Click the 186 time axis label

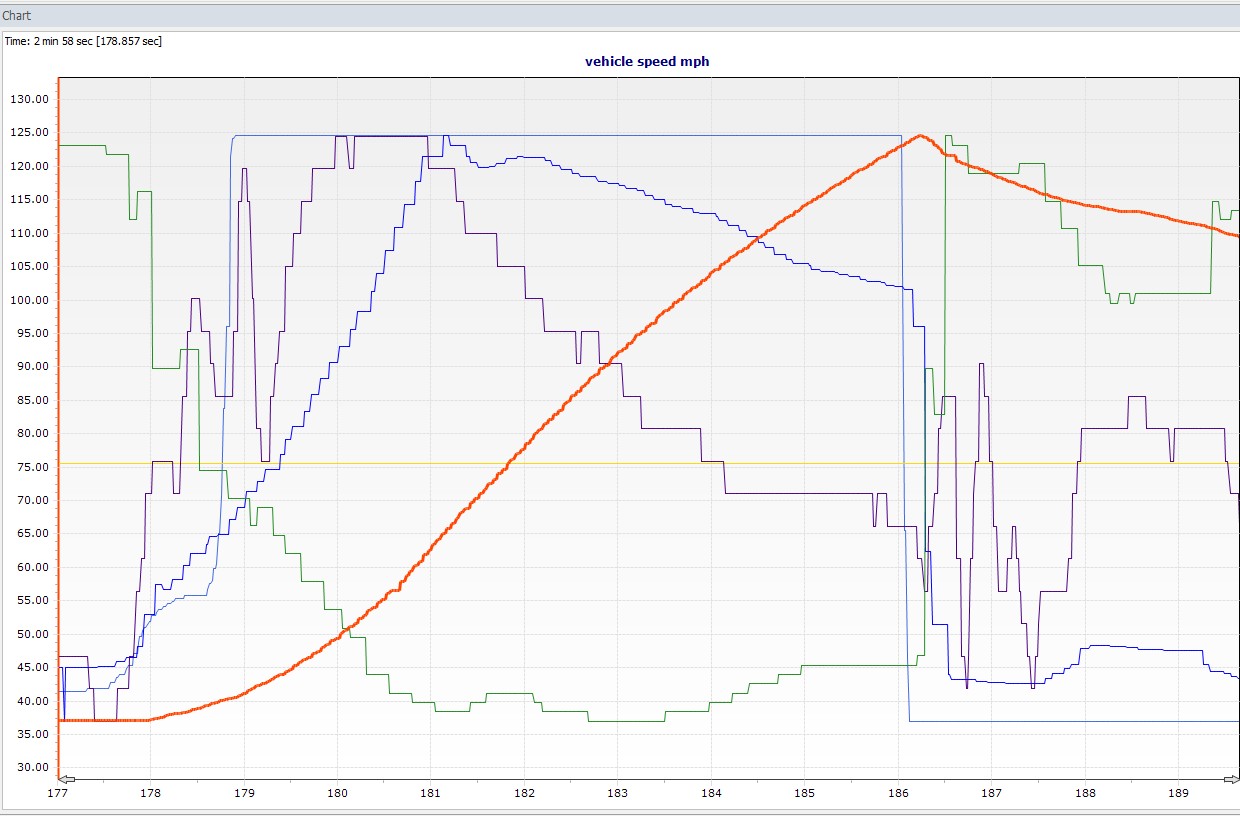pos(898,794)
